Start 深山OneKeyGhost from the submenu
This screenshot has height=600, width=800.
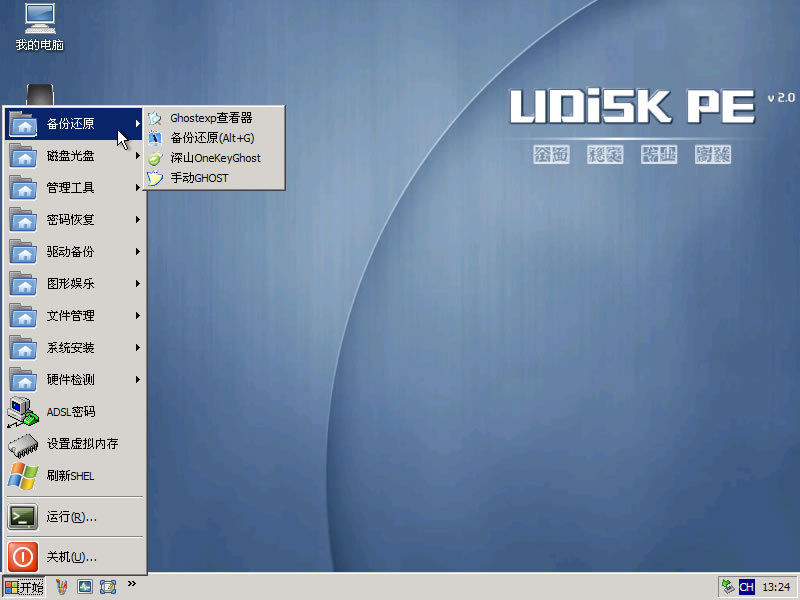click(214, 158)
